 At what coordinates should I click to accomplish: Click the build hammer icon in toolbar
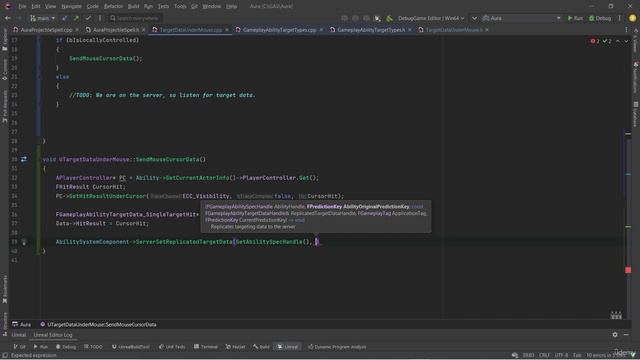(389, 18)
